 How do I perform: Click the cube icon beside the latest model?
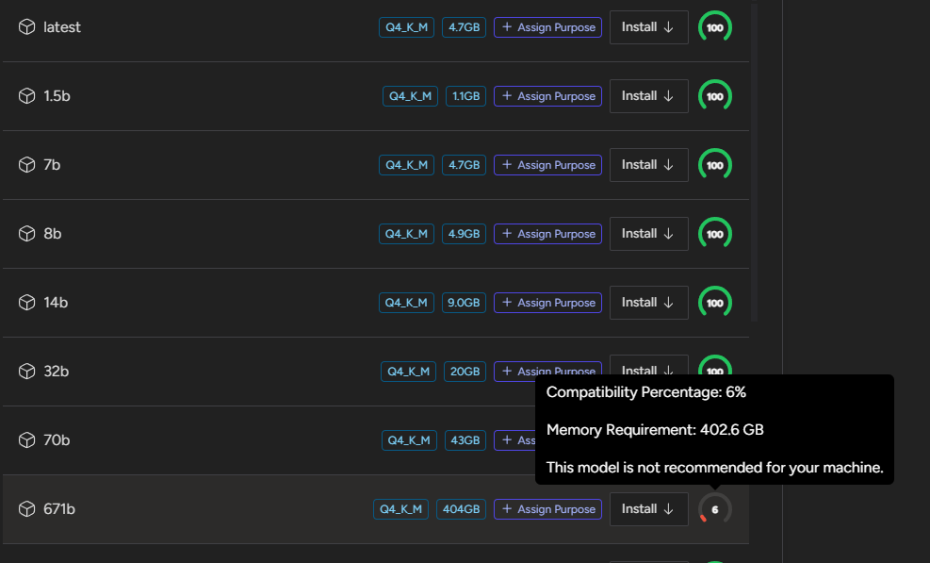pyautogui.click(x=27, y=27)
